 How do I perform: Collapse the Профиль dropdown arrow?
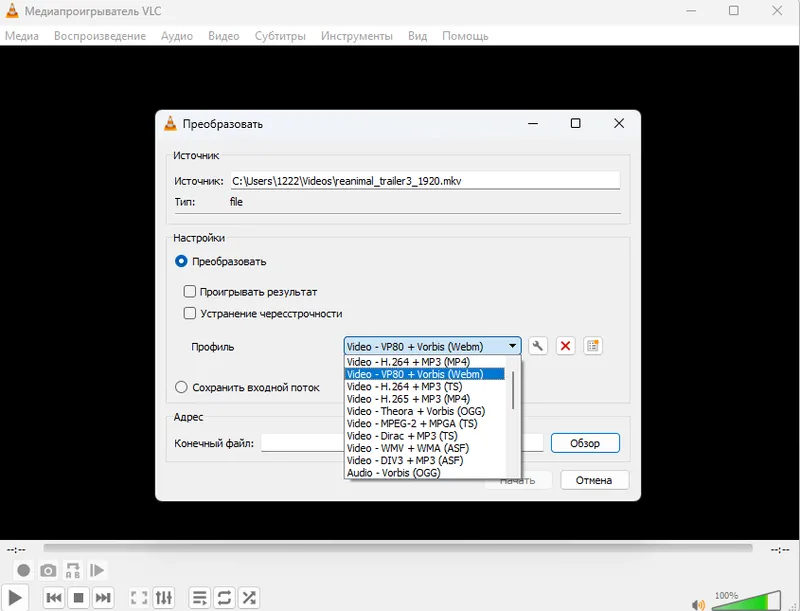click(512, 346)
